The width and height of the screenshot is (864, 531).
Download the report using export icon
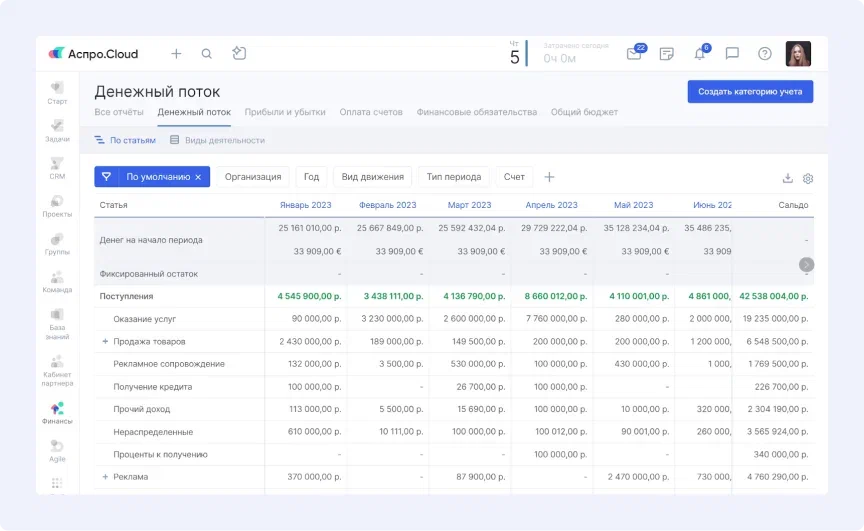787,178
